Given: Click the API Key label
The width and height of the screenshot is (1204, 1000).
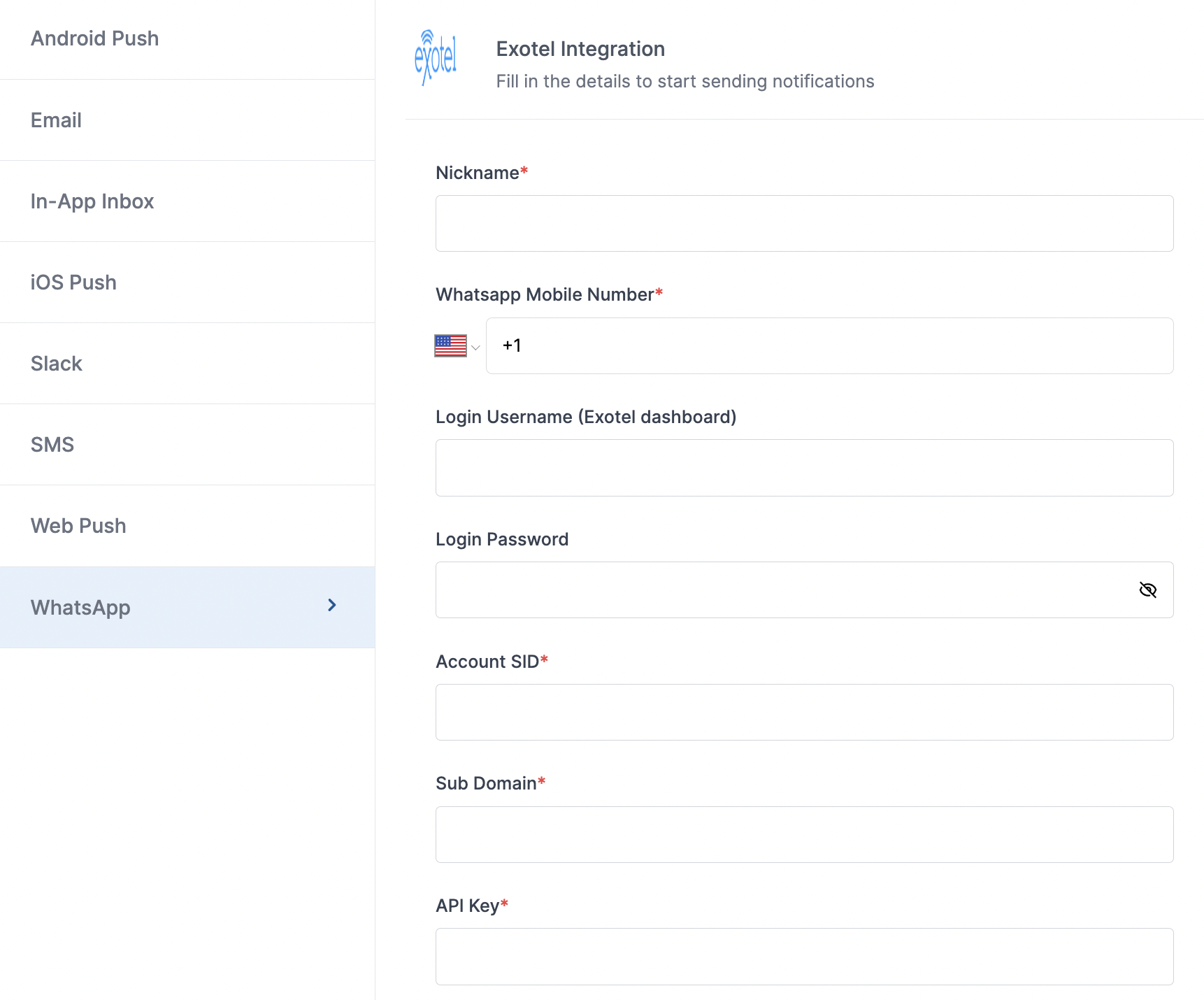Looking at the screenshot, I should 472,906.
